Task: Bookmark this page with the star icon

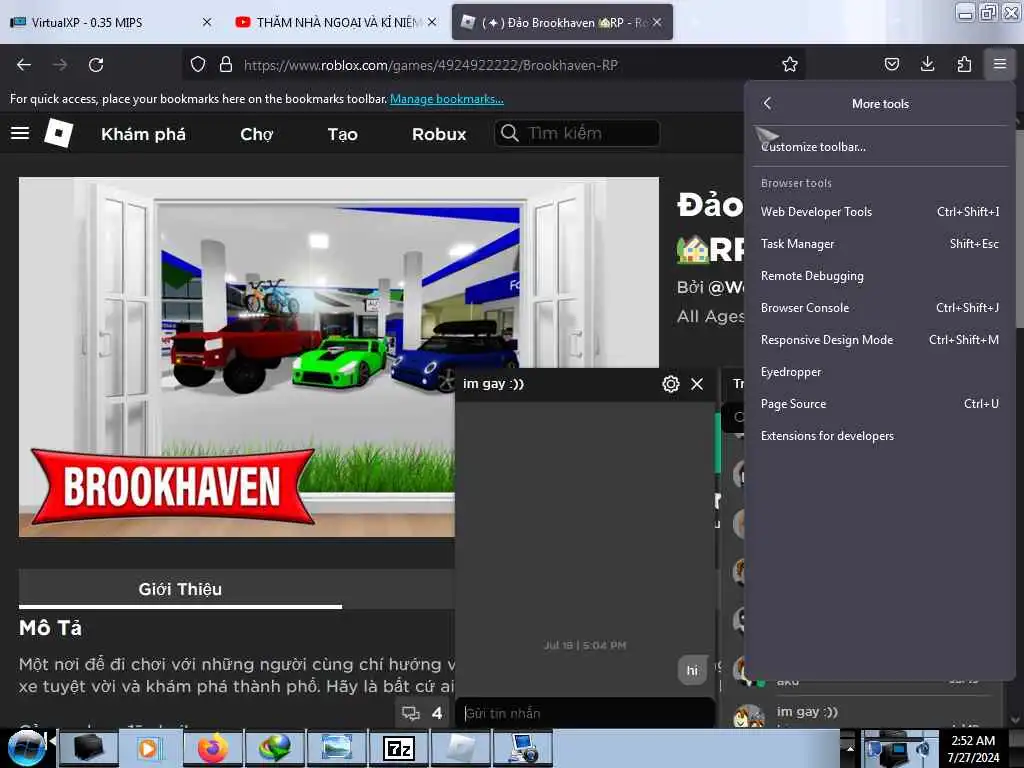Action: pyautogui.click(x=790, y=64)
